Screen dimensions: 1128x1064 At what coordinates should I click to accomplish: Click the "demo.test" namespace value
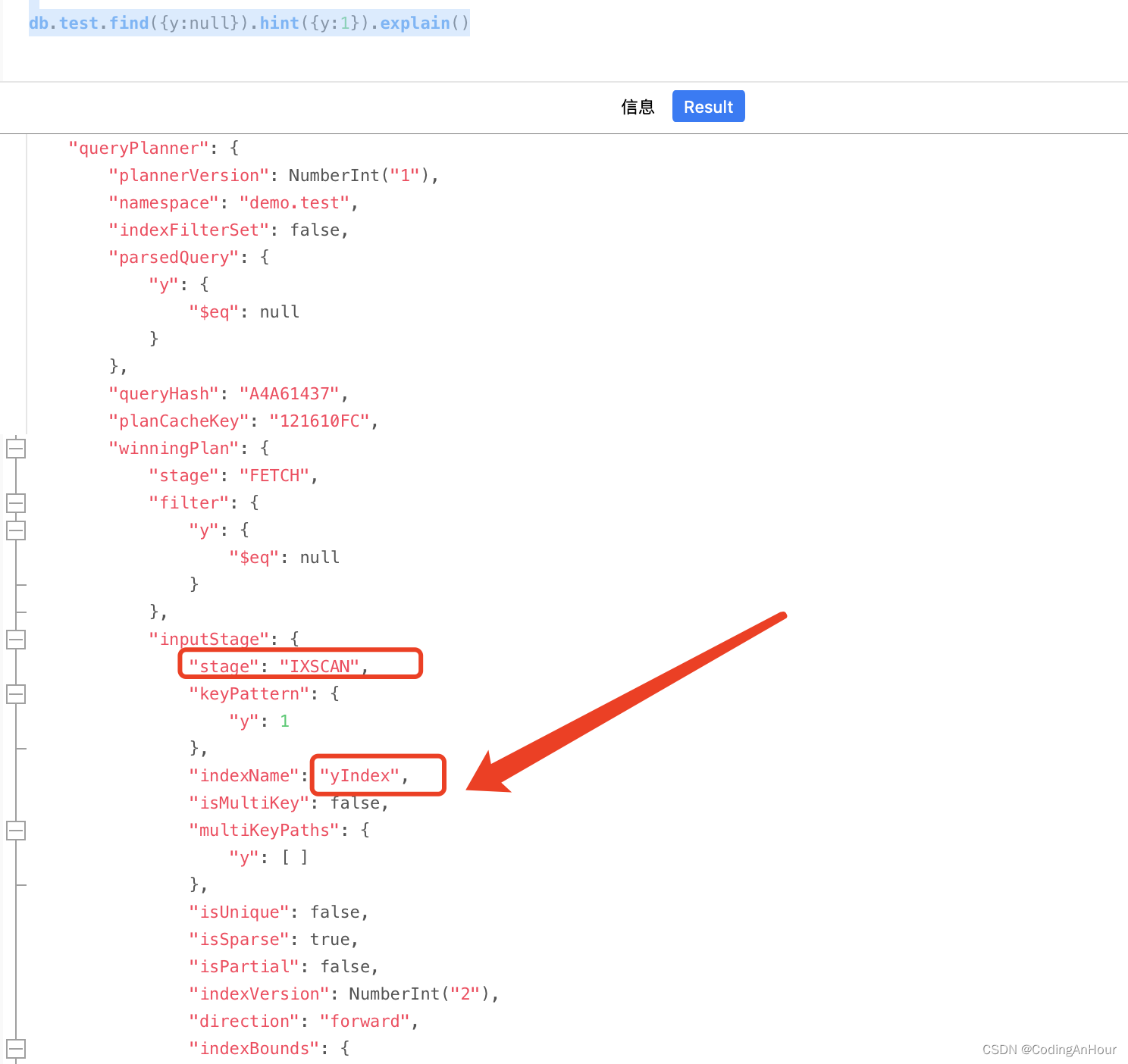[x=294, y=202]
